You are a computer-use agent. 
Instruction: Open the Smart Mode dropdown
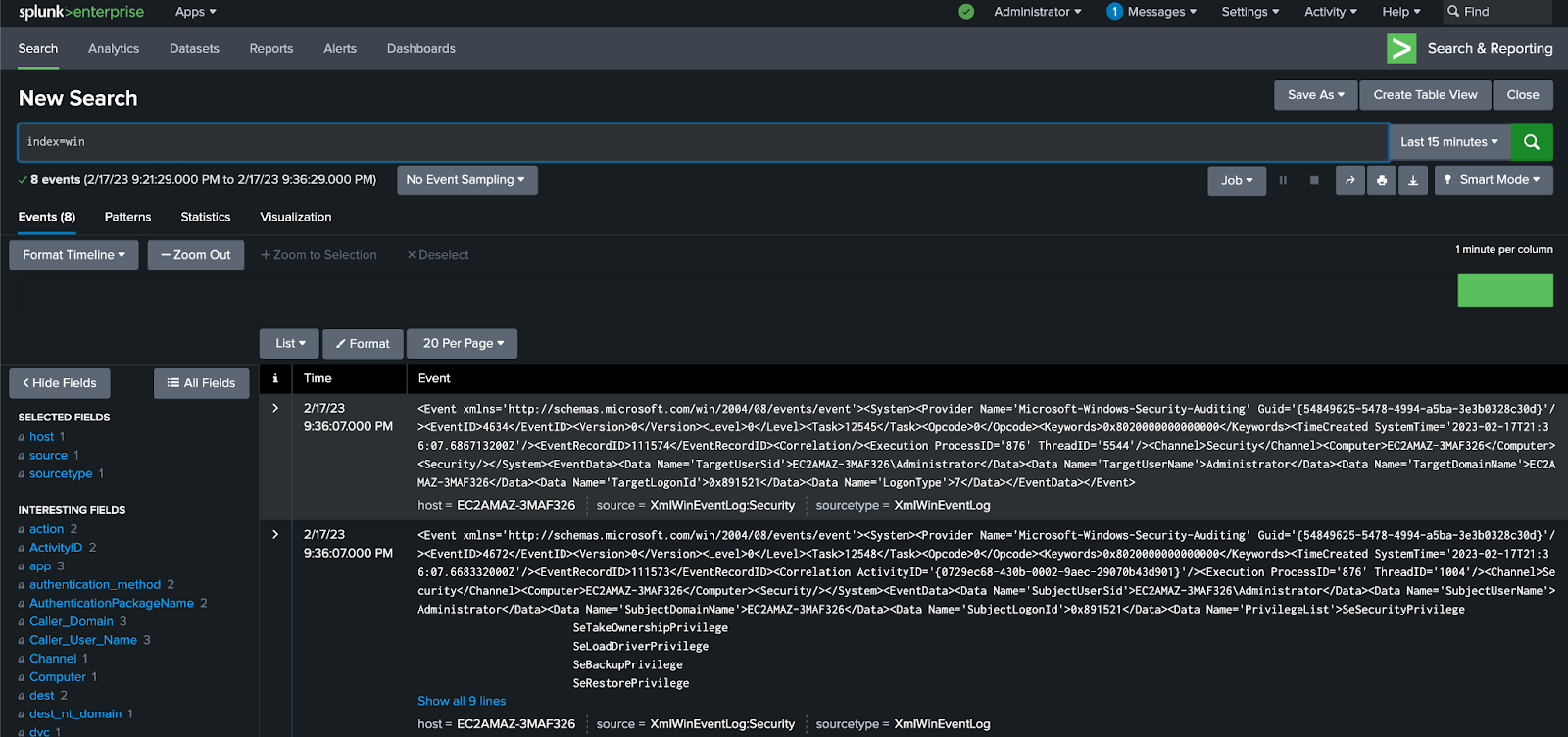click(x=1494, y=180)
